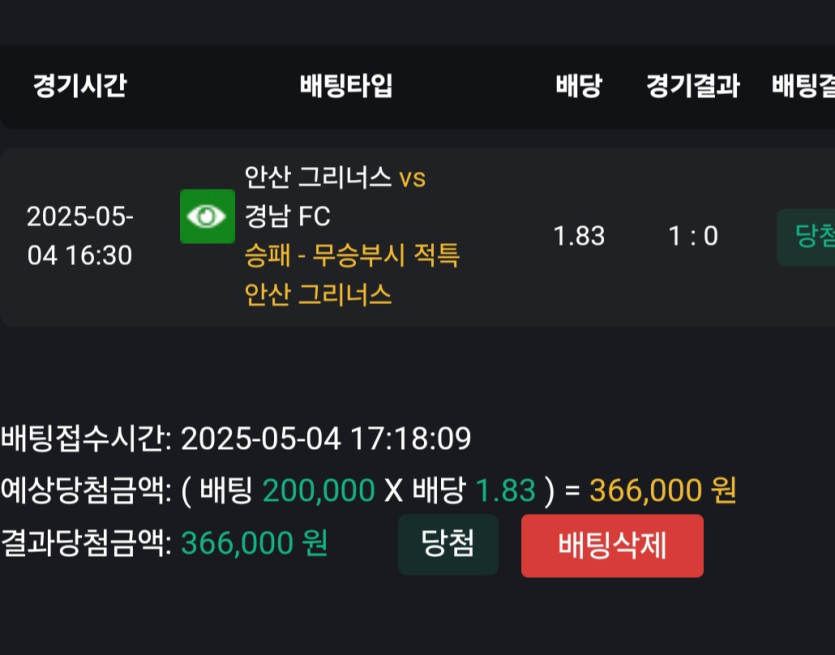Click the 승패 - 무승부시 적특 bet type text
Viewport: 835px width, 655px height.
[x=352, y=255]
